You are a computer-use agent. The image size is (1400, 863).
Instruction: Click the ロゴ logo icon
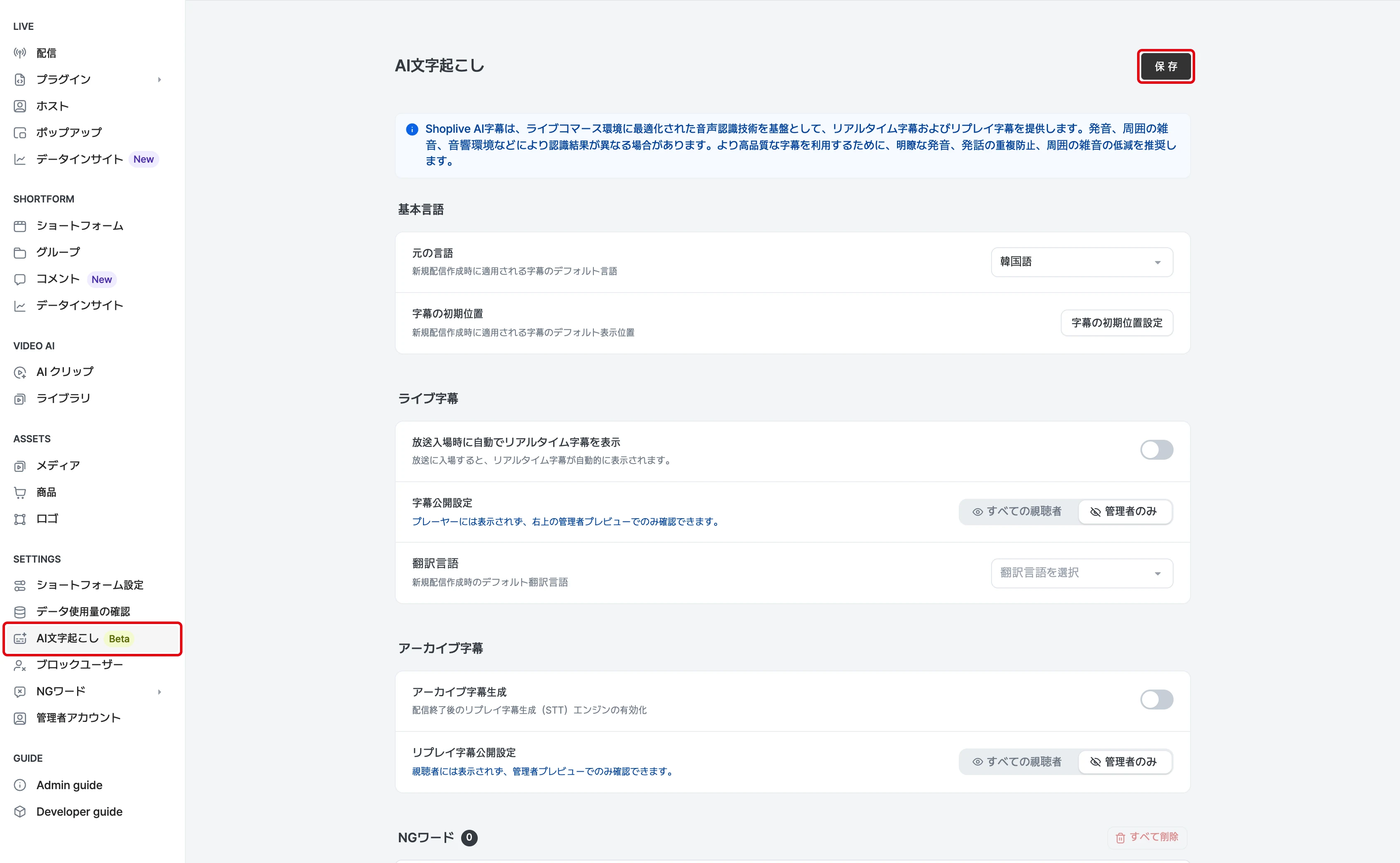point(20,519)
